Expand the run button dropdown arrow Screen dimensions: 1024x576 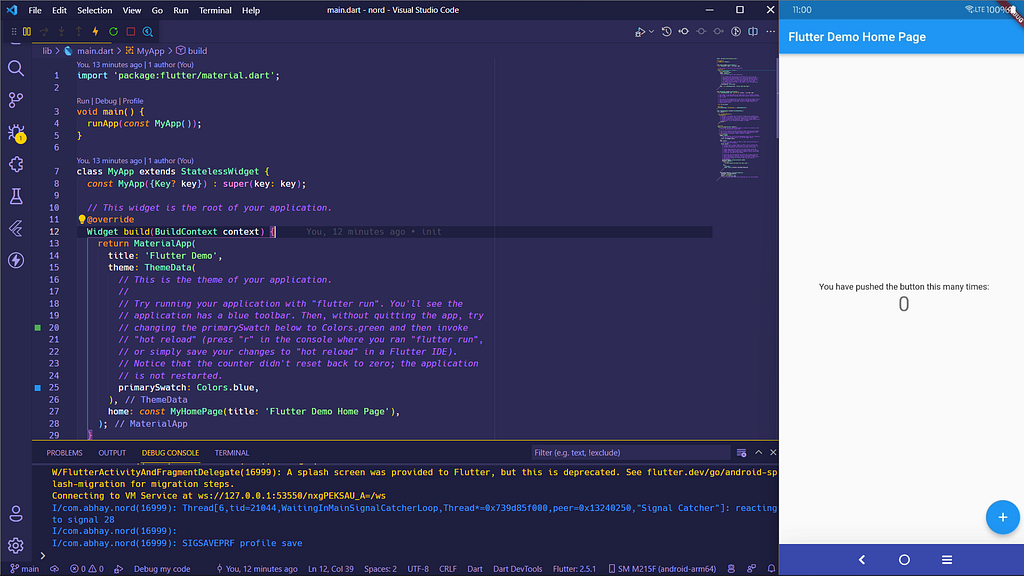(x=651, y=31)
